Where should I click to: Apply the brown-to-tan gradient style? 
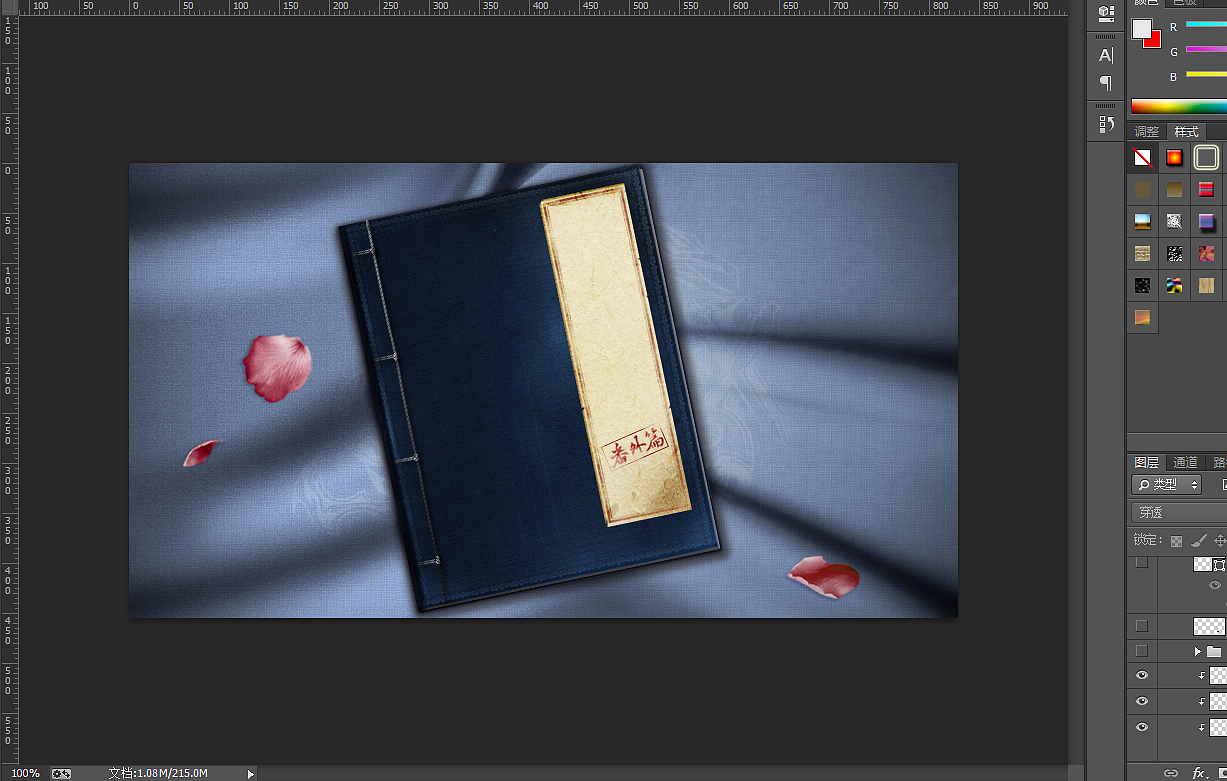pos(1174,189)
